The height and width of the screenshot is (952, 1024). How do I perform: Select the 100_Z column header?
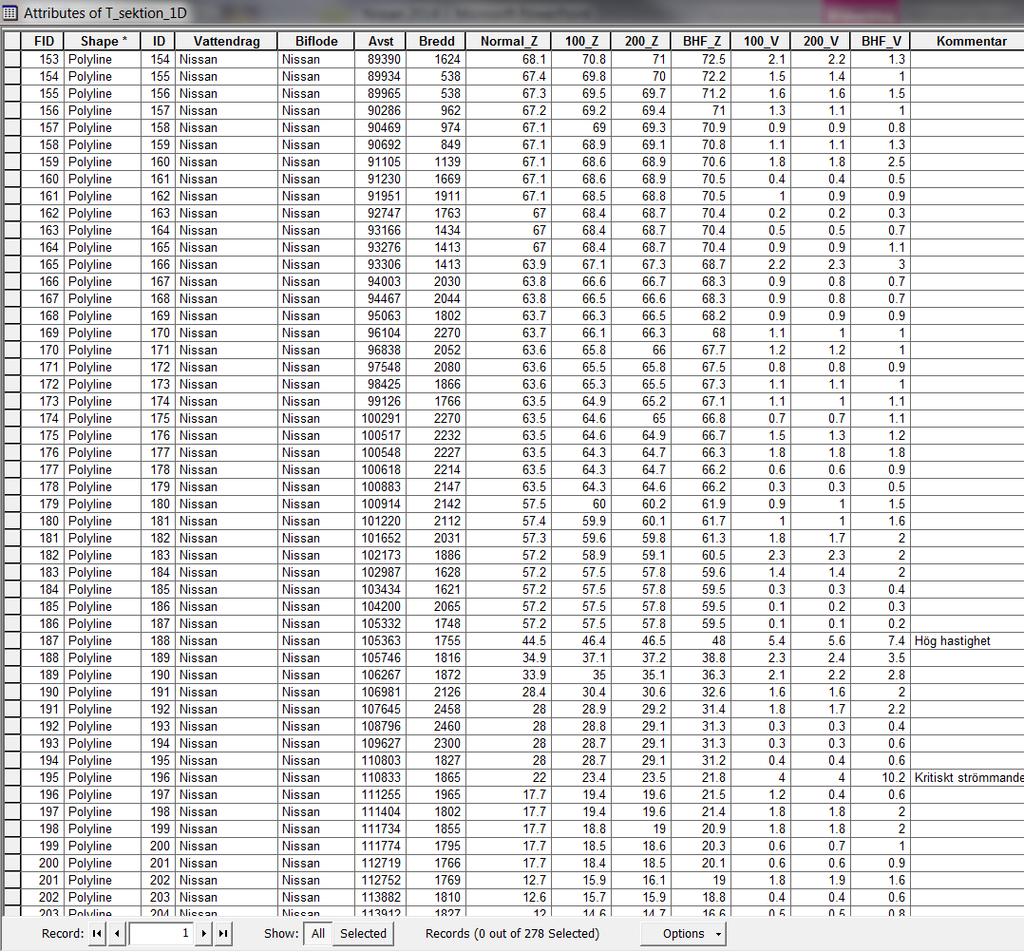(x=581, y=41)
